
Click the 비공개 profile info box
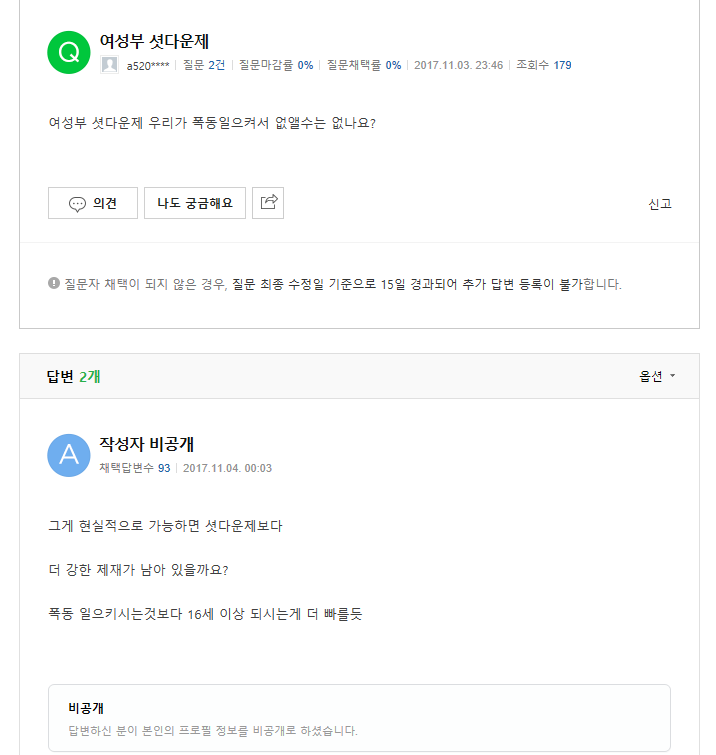click(x=359, y=718)
